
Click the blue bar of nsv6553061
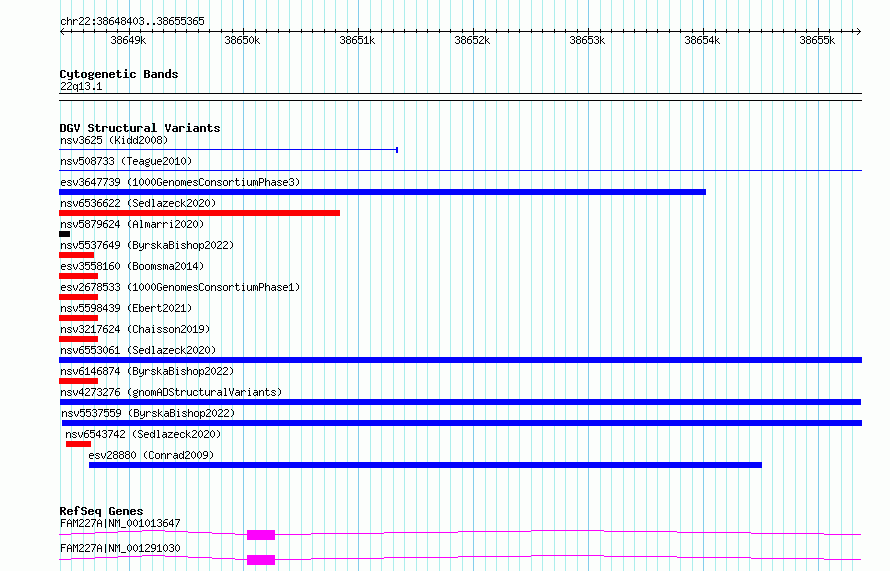tap(460, 360)
